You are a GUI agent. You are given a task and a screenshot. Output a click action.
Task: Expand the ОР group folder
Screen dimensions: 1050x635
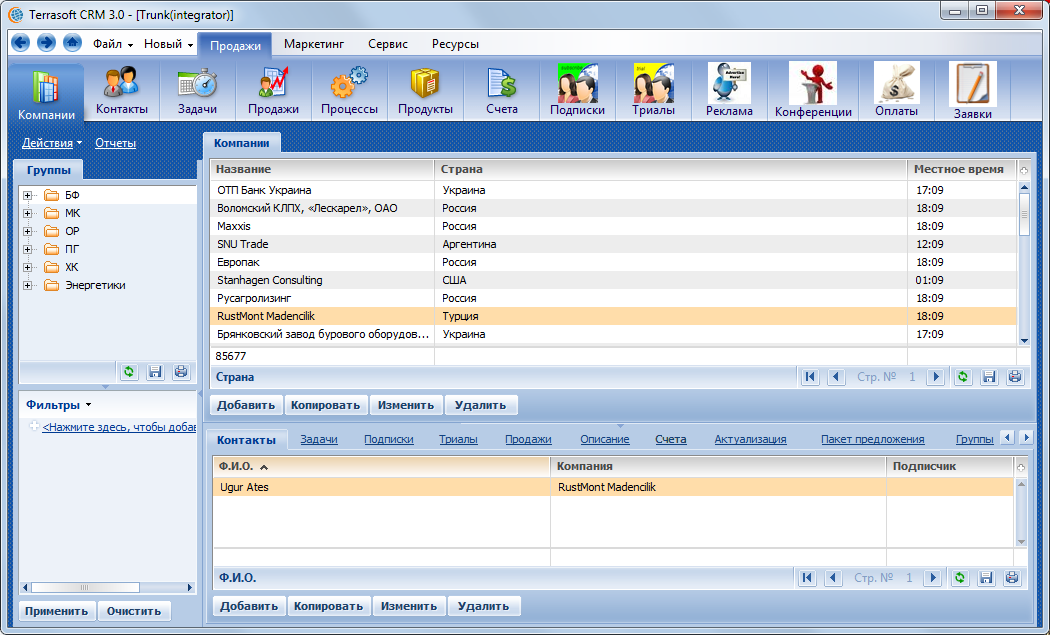point(27,232)
